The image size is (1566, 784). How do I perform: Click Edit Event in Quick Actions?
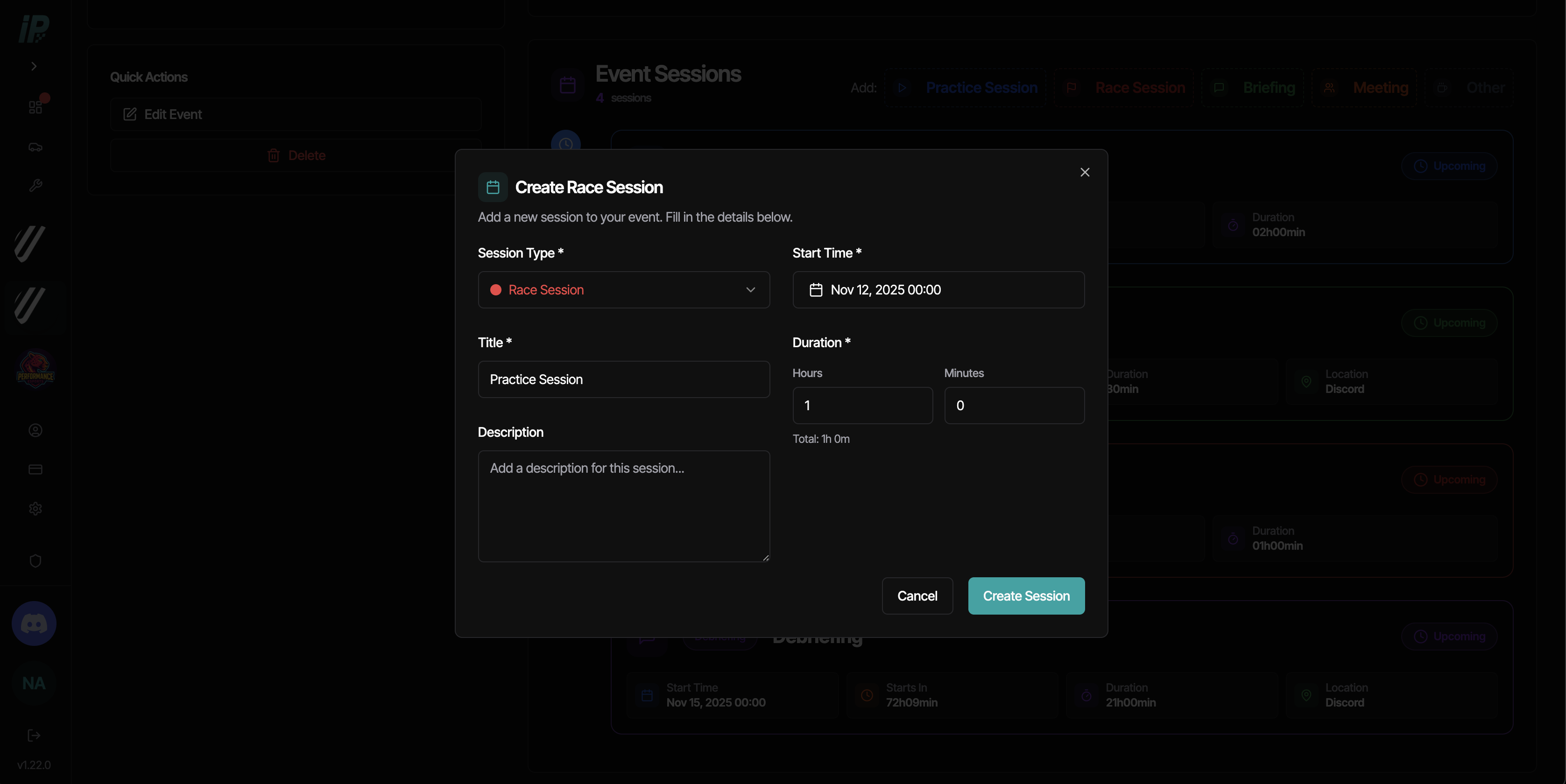tap(296, 114)
